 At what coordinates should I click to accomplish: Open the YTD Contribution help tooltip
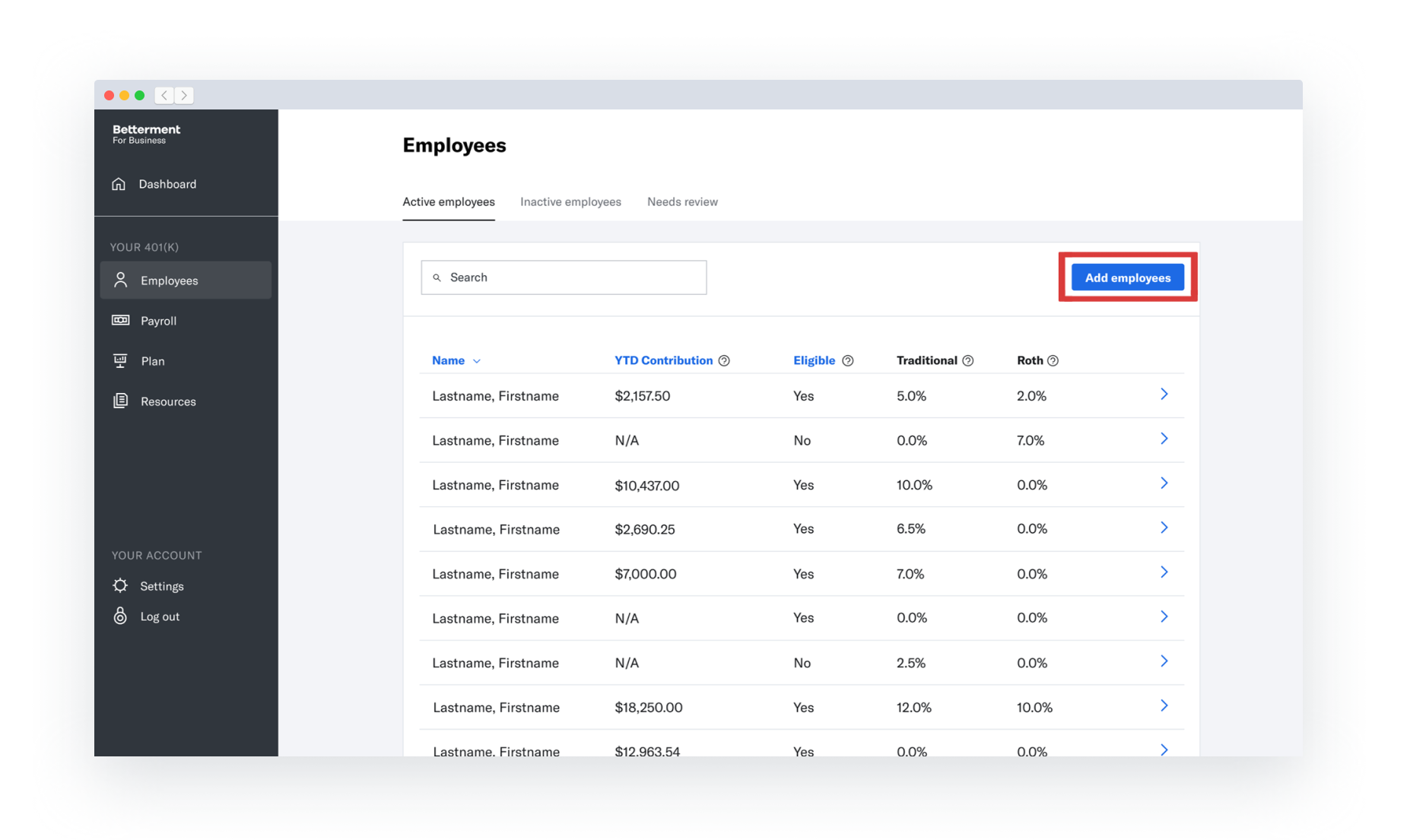tap(723, 360)
